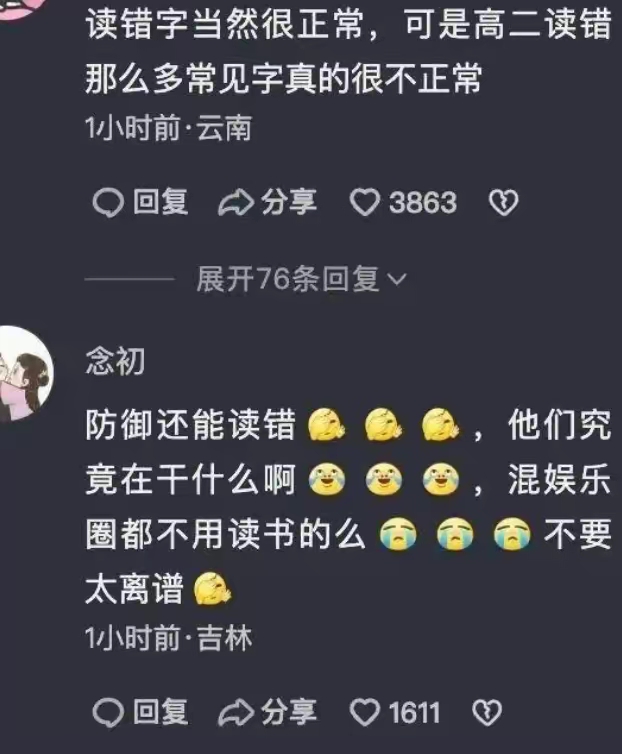The height and width of the screenshot is (754, 622).
Task: Click the 3863 like count
Action: (x=423, y=202)
